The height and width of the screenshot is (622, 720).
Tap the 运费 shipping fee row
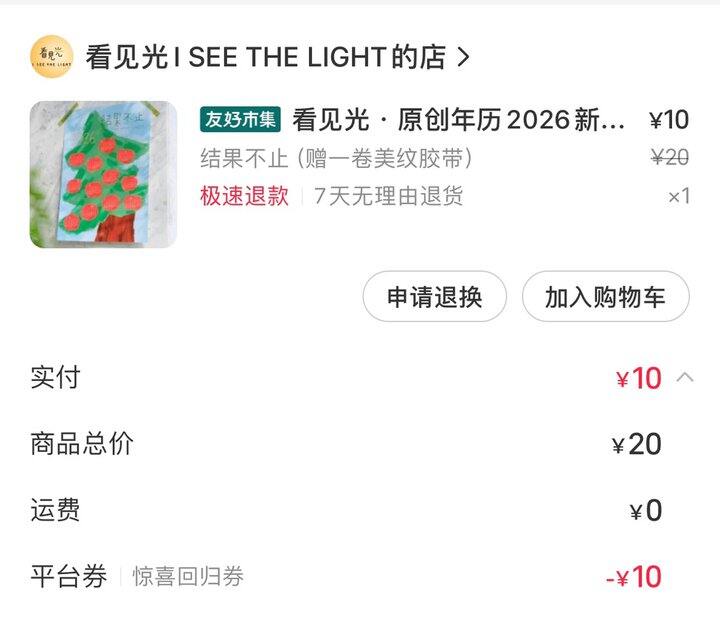[x=55, y=510]
